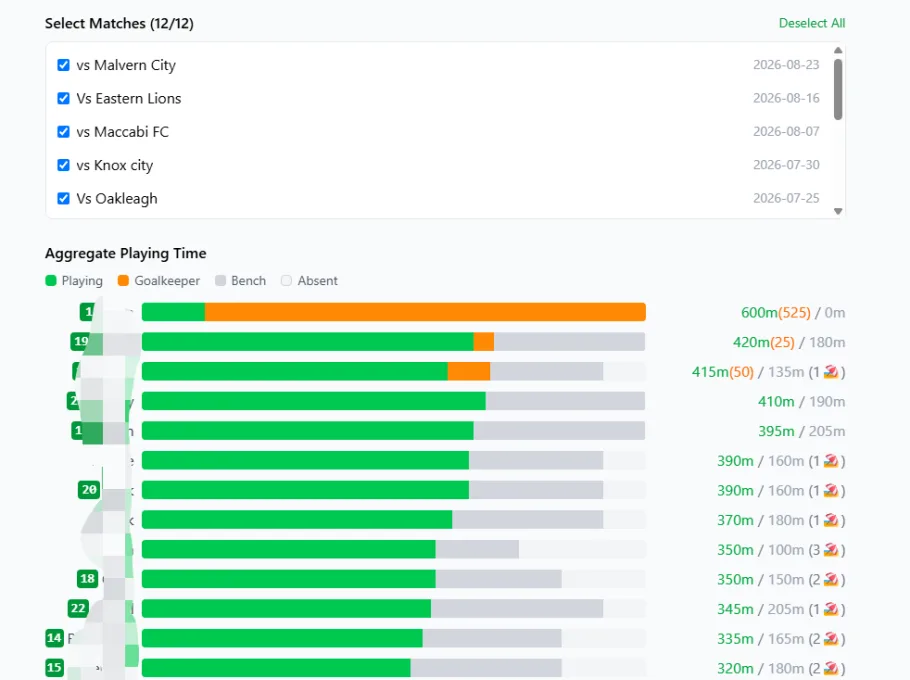Click the white Absent legend swatch

(286, 281)
